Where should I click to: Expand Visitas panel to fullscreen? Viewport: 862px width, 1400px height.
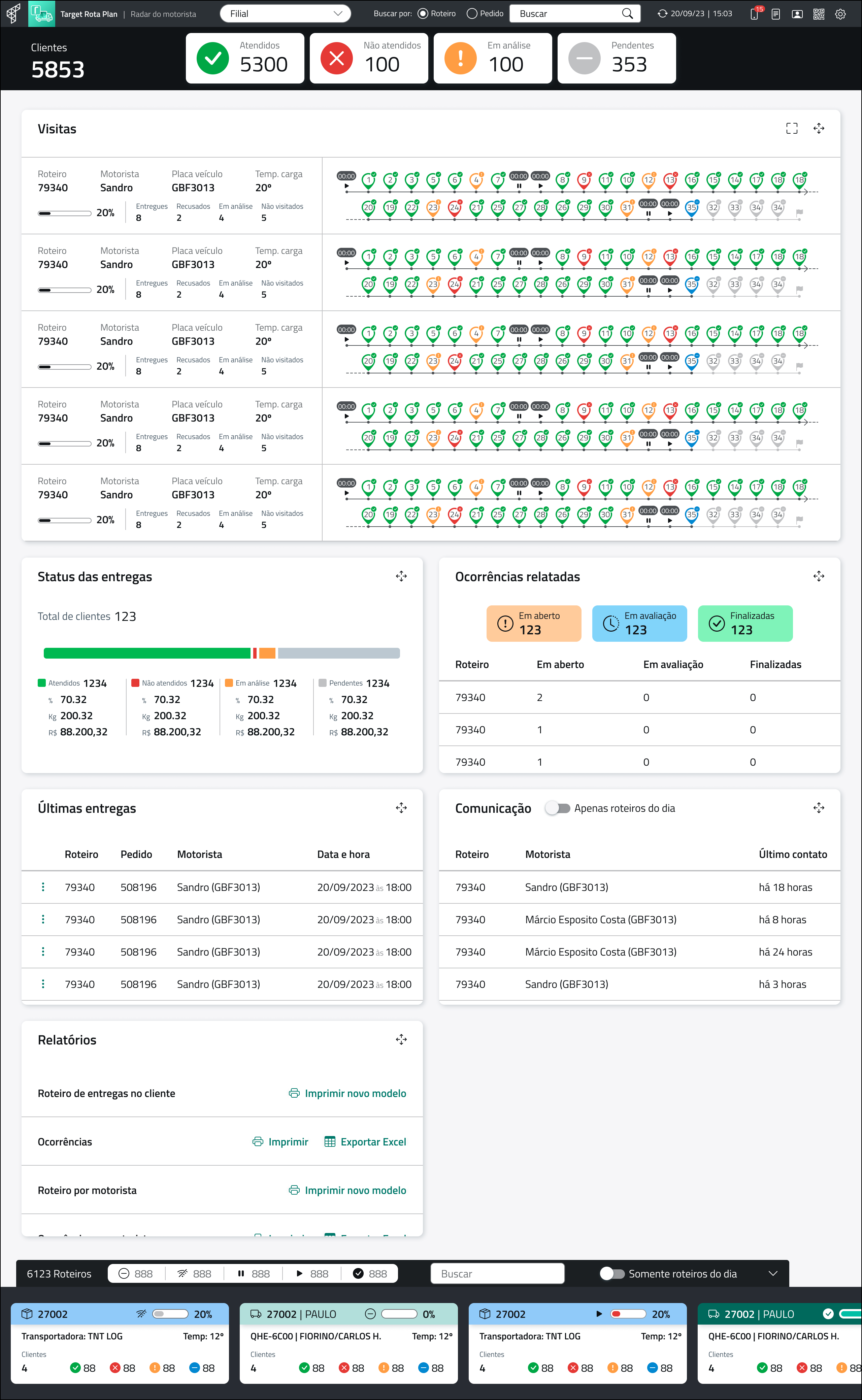791,128
